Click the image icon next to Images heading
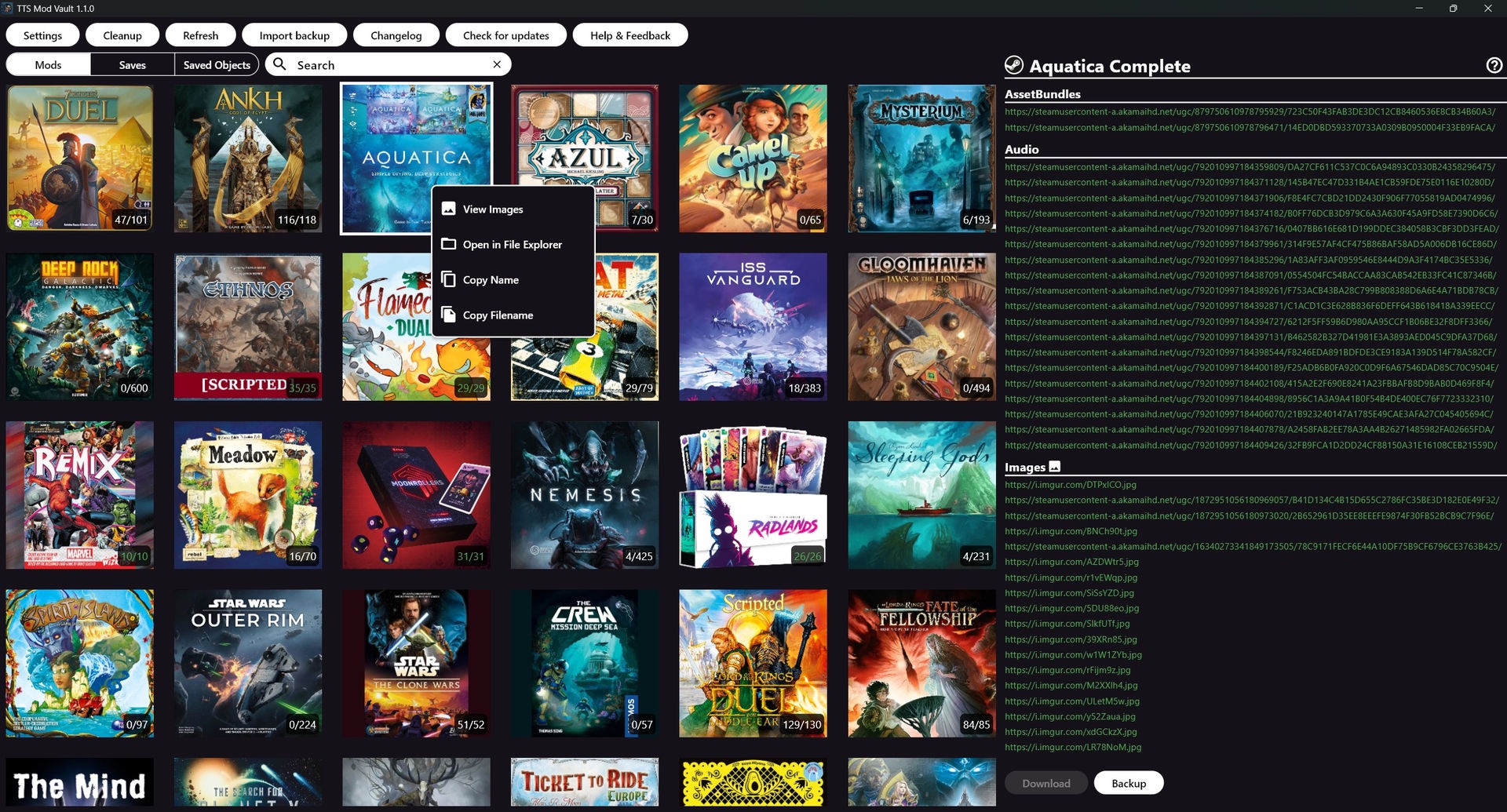This screenshot has height=812, width=1507. pos(1055,466)
